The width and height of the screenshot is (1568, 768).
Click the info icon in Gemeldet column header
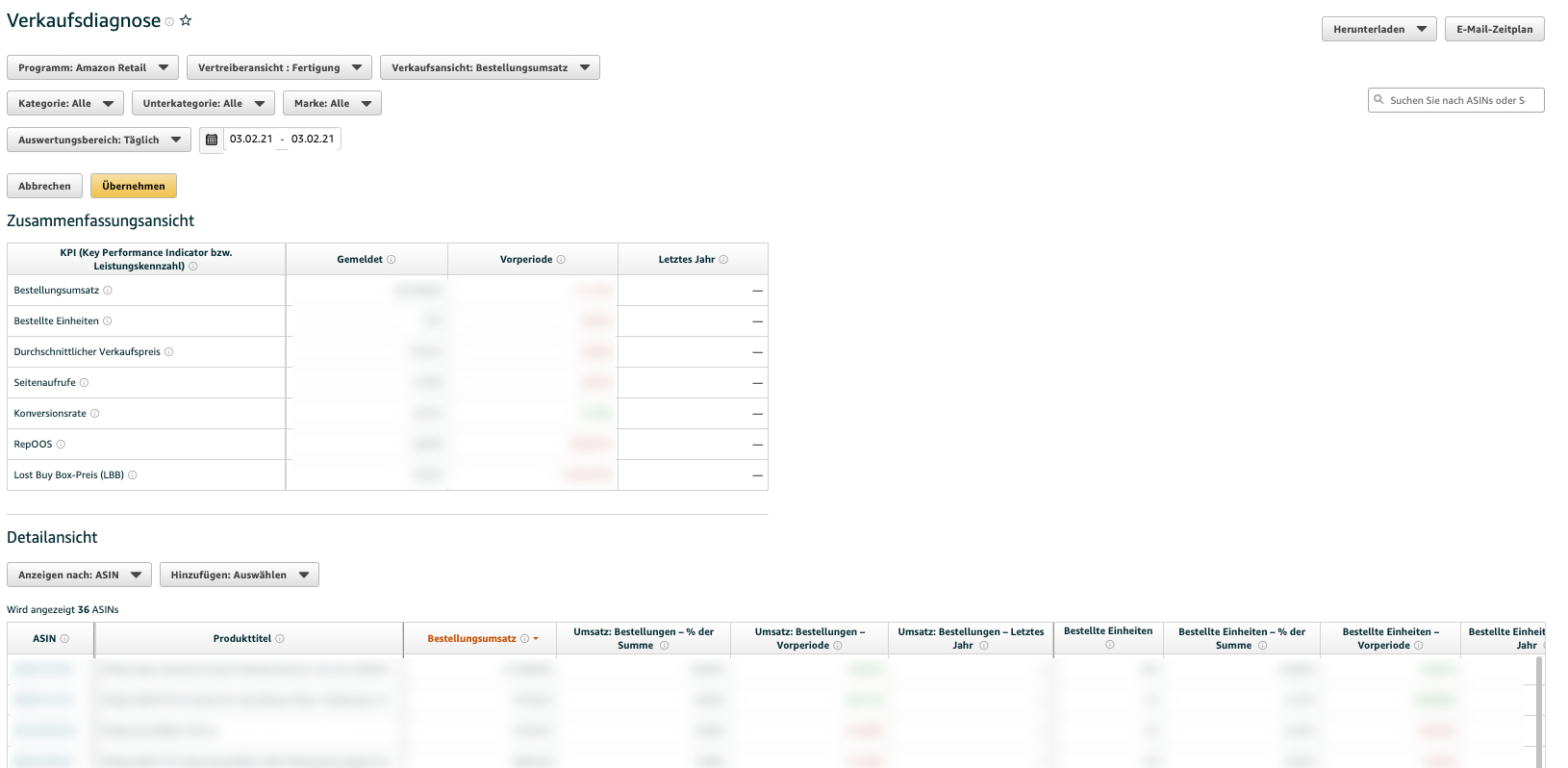[x=392, y=260]
